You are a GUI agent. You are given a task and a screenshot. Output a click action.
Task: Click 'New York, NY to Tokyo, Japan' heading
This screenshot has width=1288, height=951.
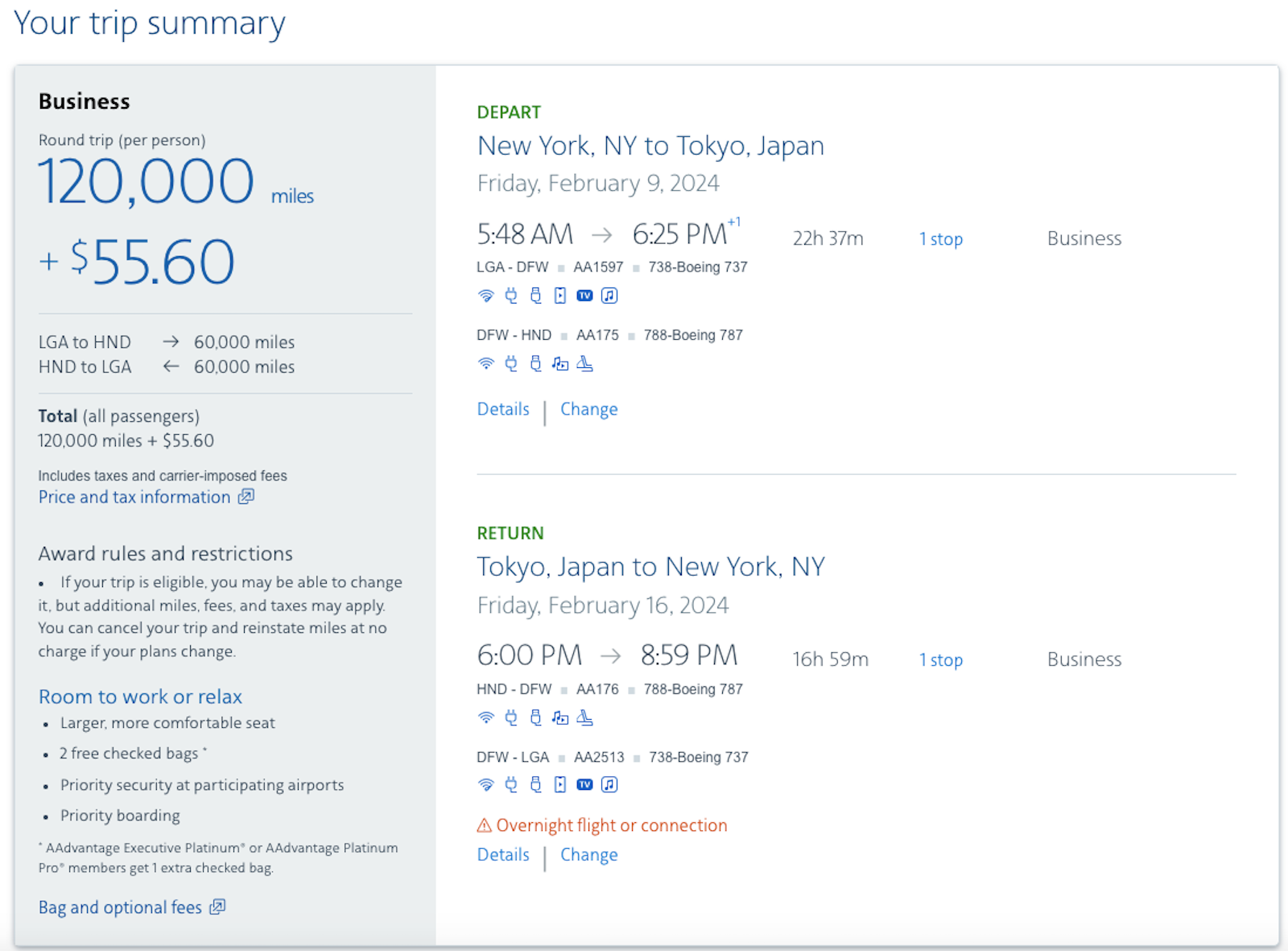click(650, 147)
